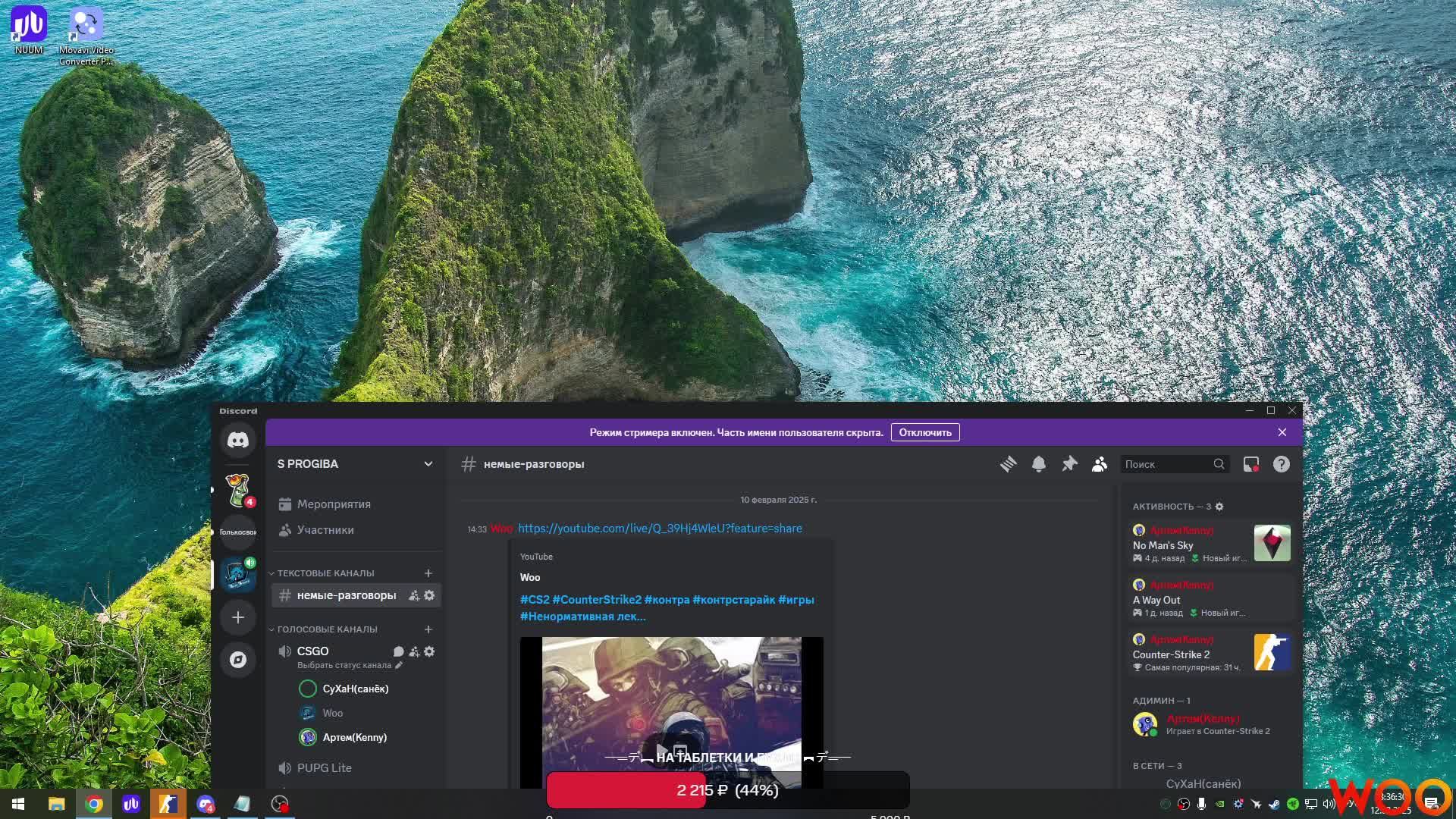The height and width of the screenshot is (819, 1456).
Task: Open Discord help question mark icon
Action: pos(1281,464)
